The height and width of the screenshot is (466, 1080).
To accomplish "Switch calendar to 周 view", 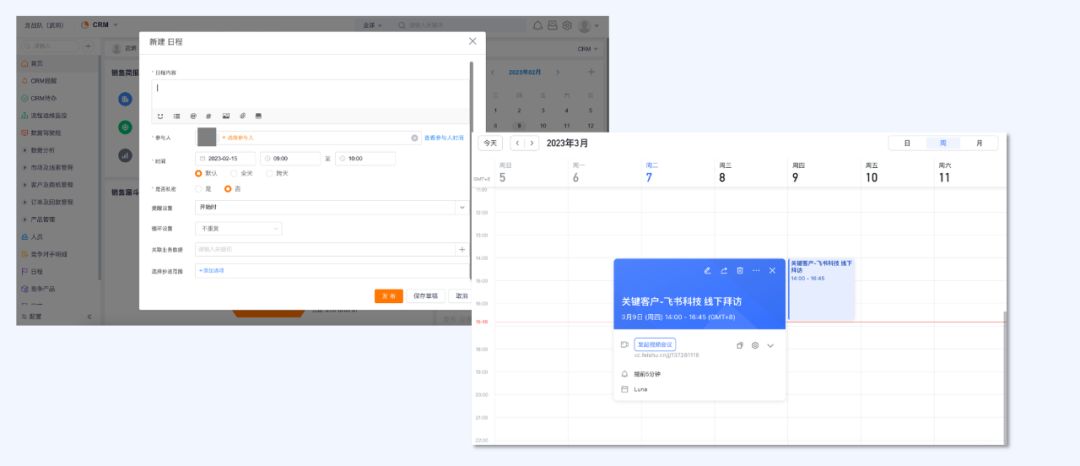I will [x=943, y=143].
